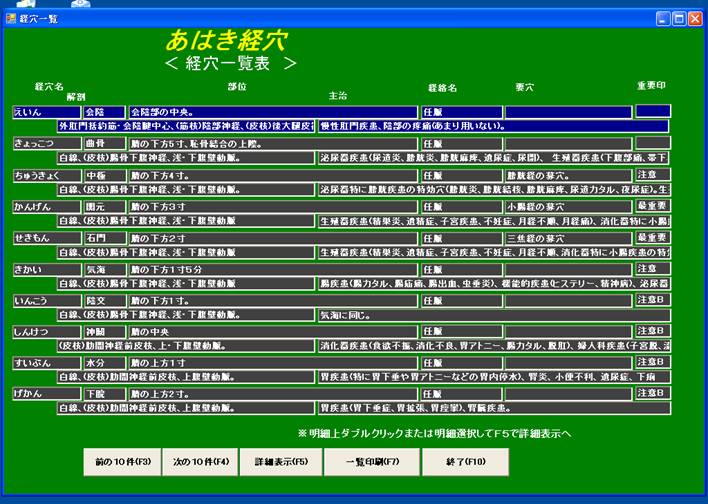Click the 石門 point name cell
Screen dimensions: 708x504
coord(104,238)
